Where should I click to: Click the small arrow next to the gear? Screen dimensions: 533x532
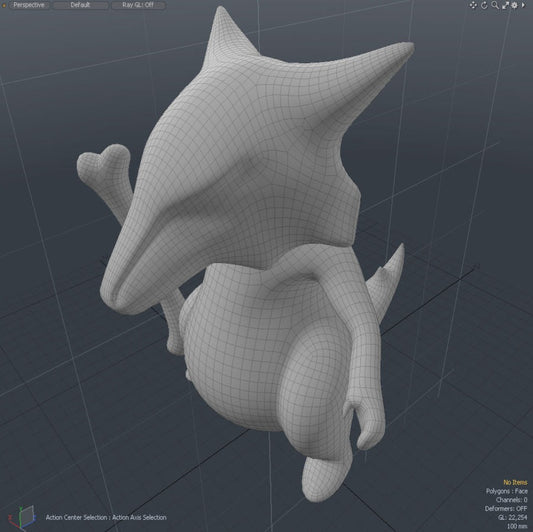coord(523,5)
